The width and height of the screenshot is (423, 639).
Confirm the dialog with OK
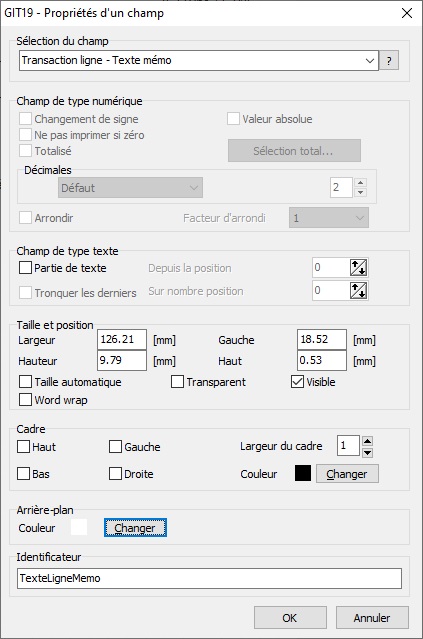pos(290,618)
